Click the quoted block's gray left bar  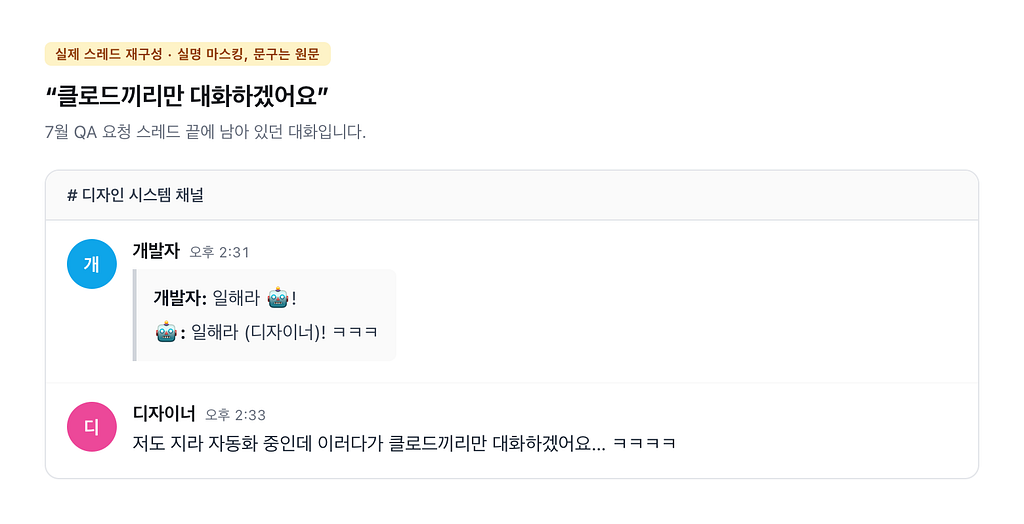coord(135,315)
